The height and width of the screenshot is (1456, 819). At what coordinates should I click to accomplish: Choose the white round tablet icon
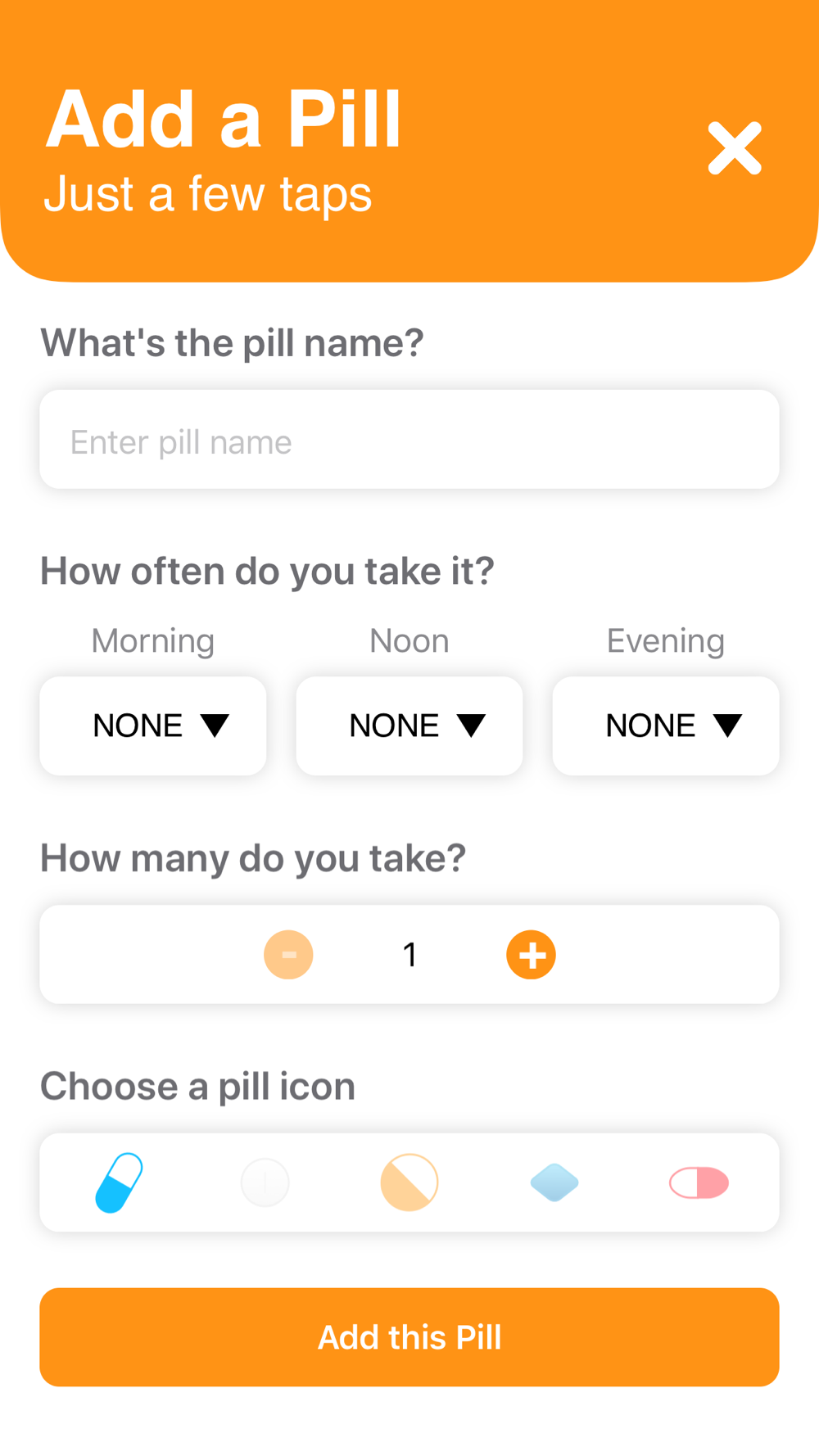pos(265,1182)
